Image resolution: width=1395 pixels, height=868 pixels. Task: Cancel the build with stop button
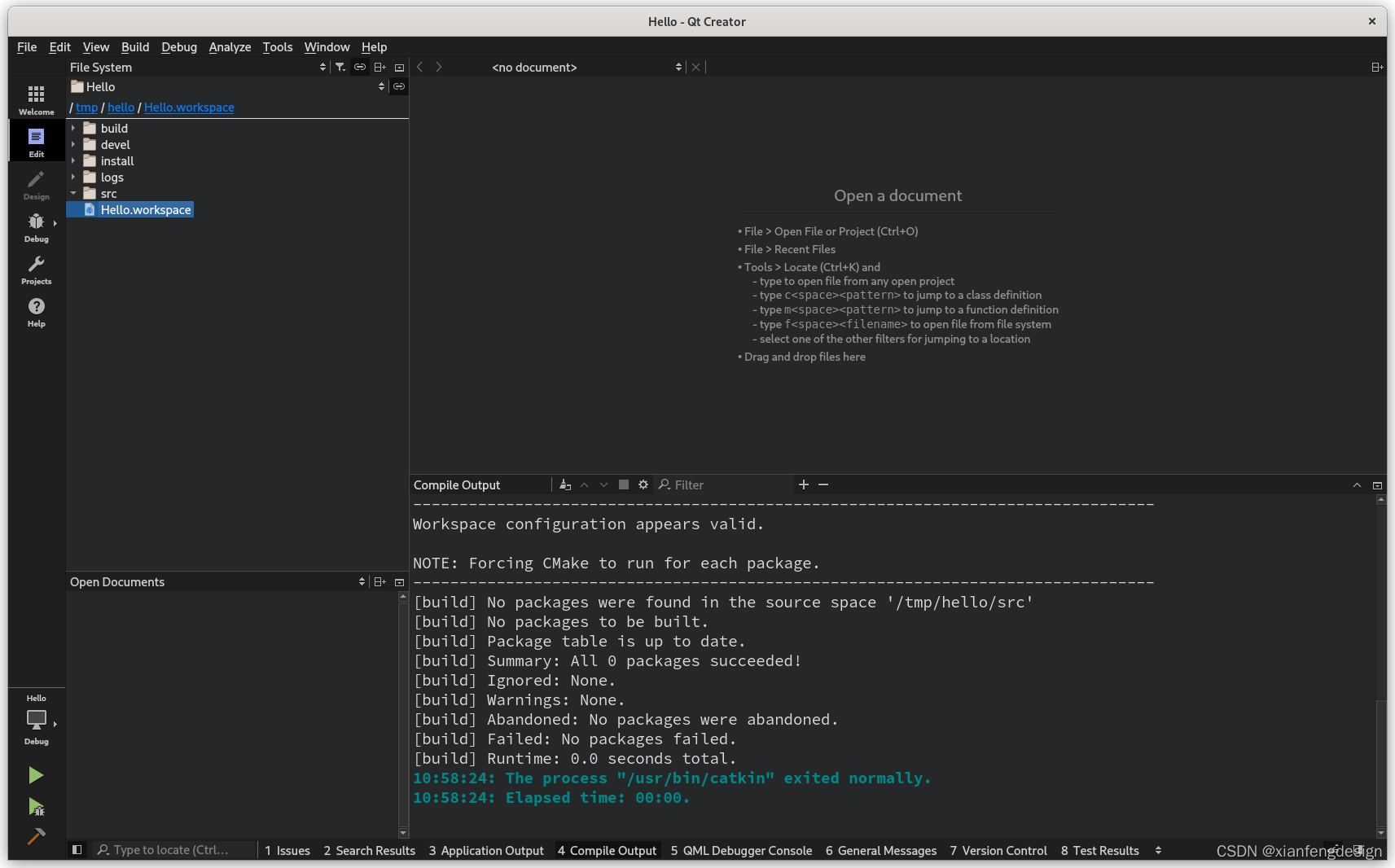coord(624,484)
